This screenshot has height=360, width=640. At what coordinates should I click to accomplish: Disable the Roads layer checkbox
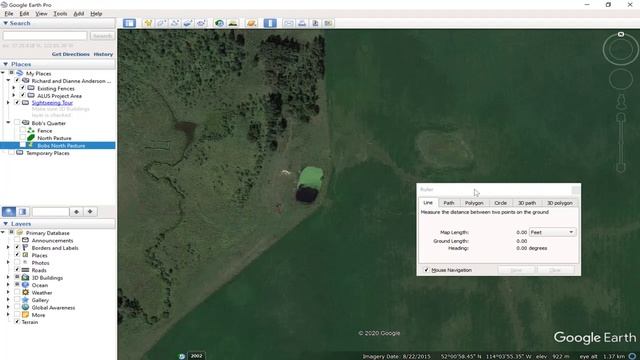tap(17, 270)
